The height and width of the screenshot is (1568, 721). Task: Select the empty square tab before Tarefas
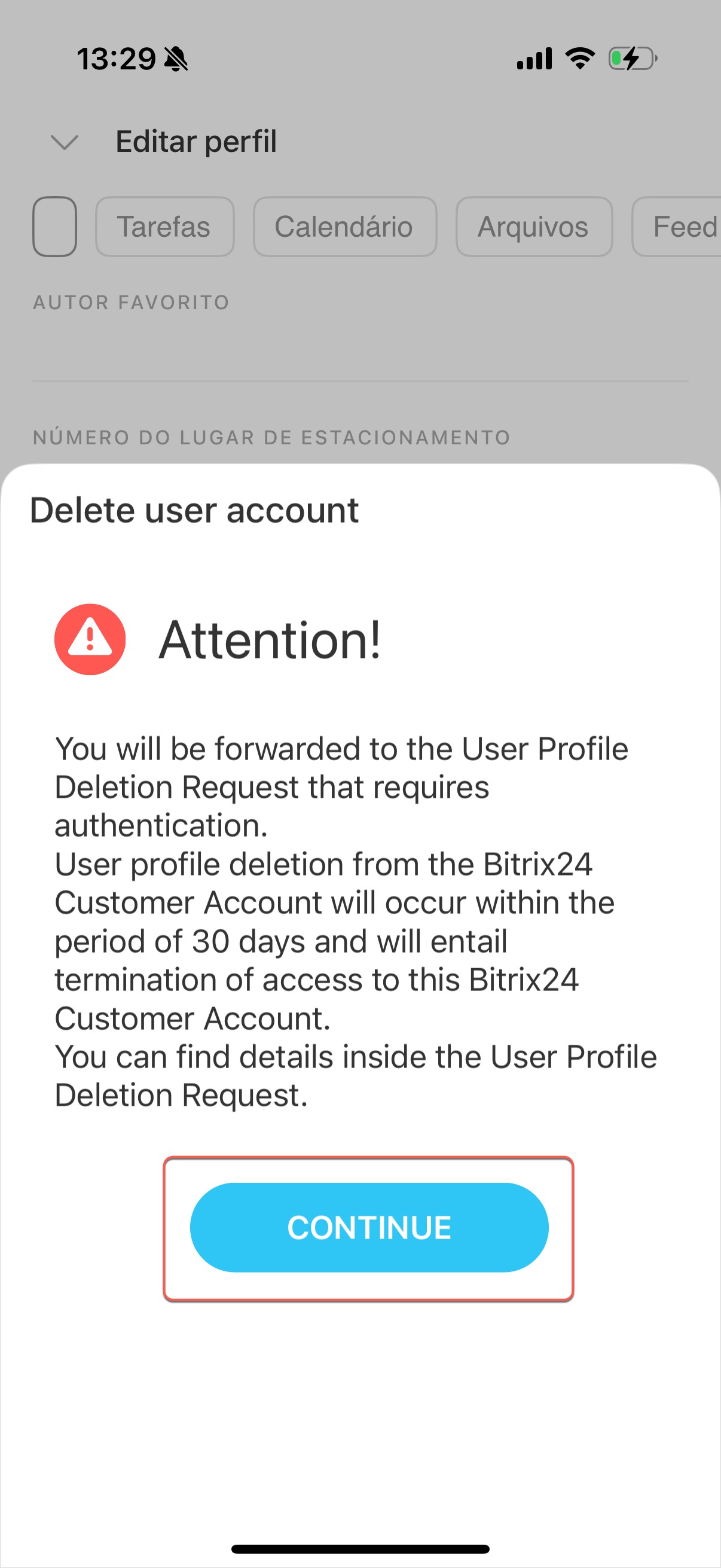click(55, 227)
